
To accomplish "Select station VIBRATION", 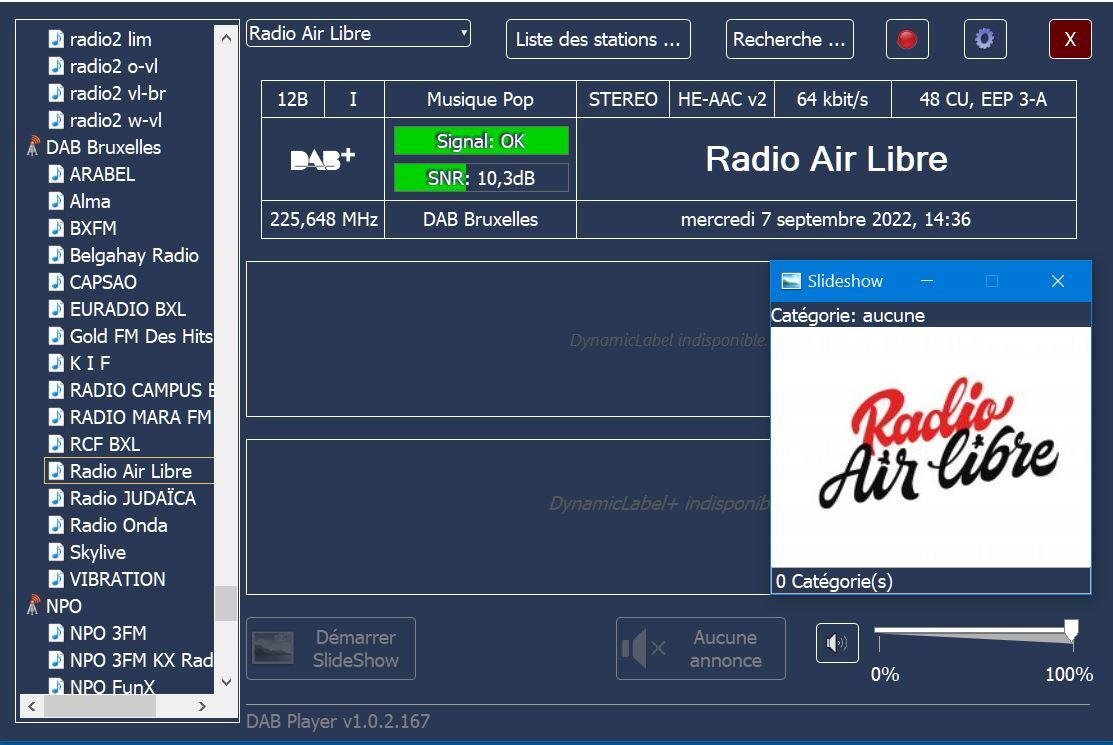I will [x=117, y=579].
